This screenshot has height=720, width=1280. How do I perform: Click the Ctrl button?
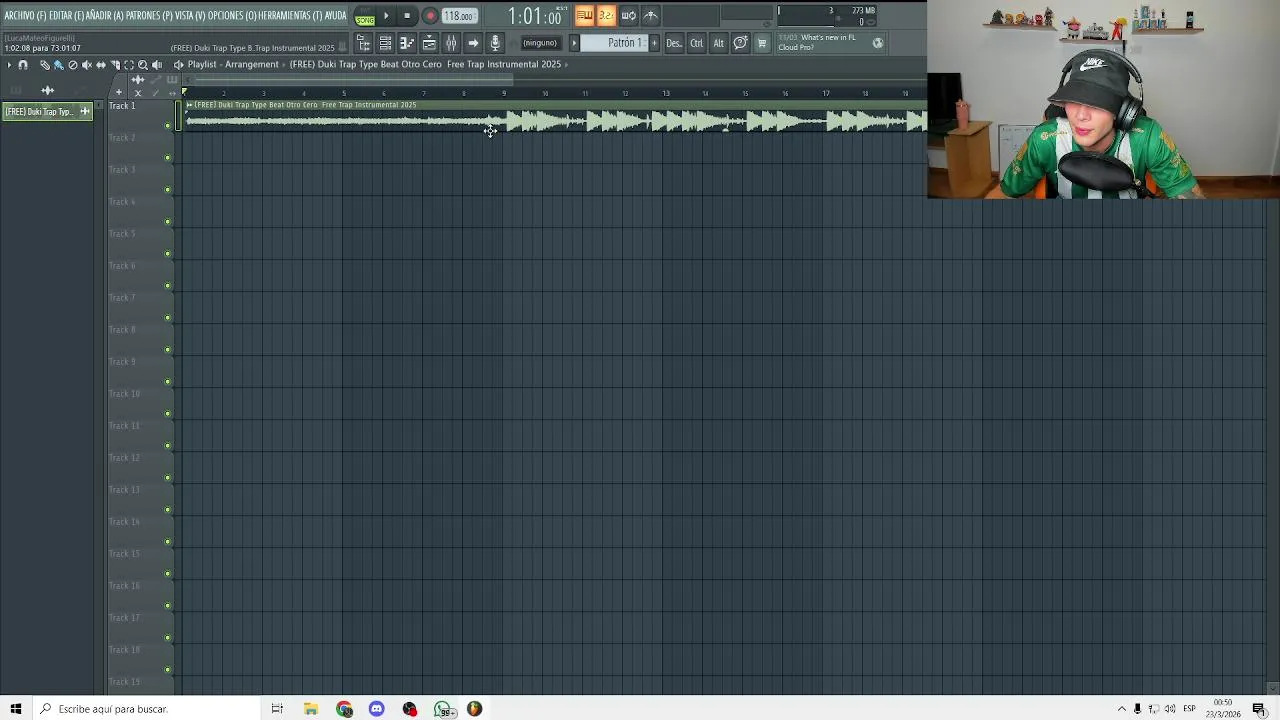click(x=696, y=43)
